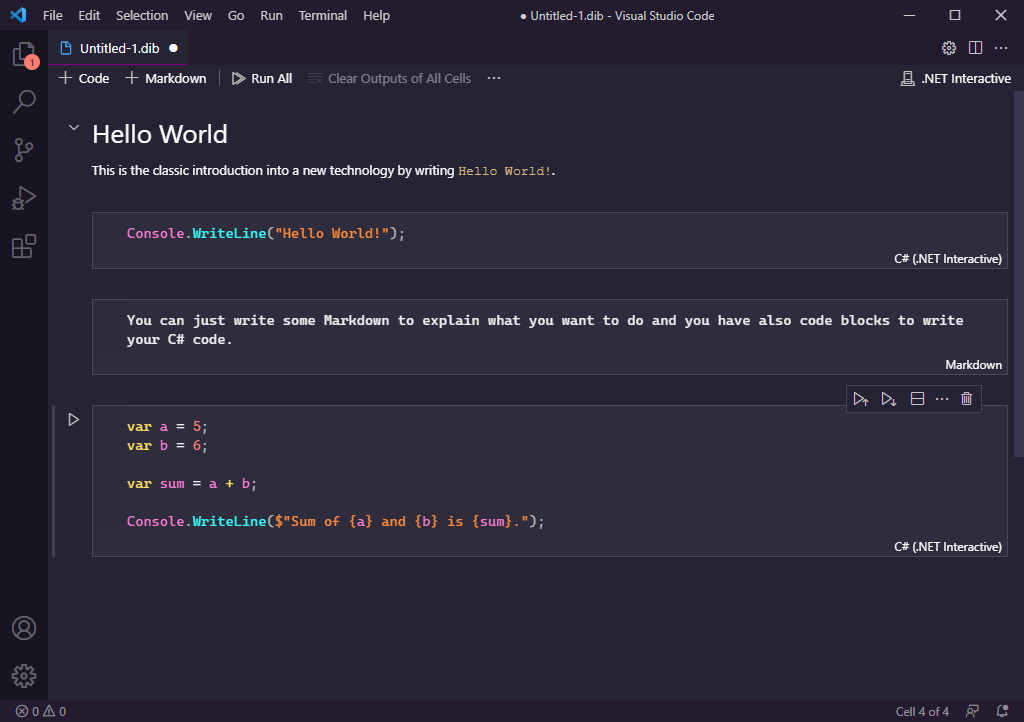This screenshot has width=1024, height=722.
Task: Toggle split editor layout icon
Action: click(975, 48)
